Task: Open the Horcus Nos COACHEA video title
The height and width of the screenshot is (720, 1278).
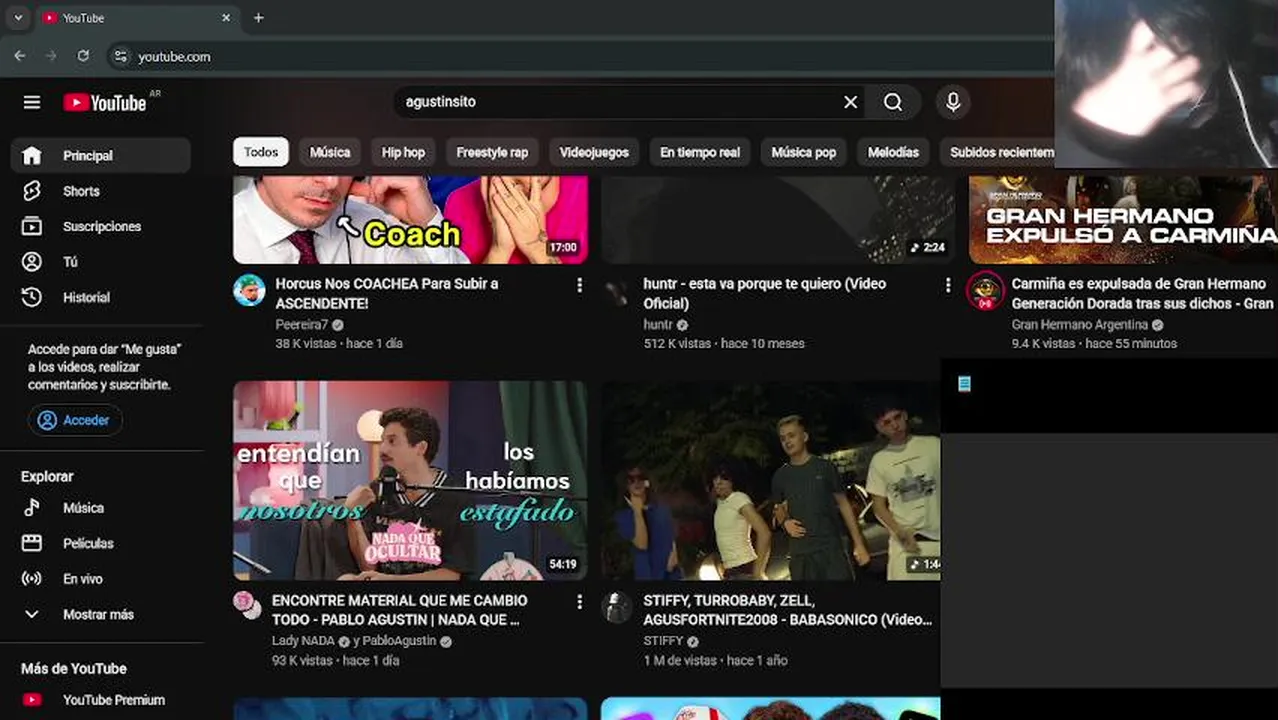Action: [x=387, y=293]
